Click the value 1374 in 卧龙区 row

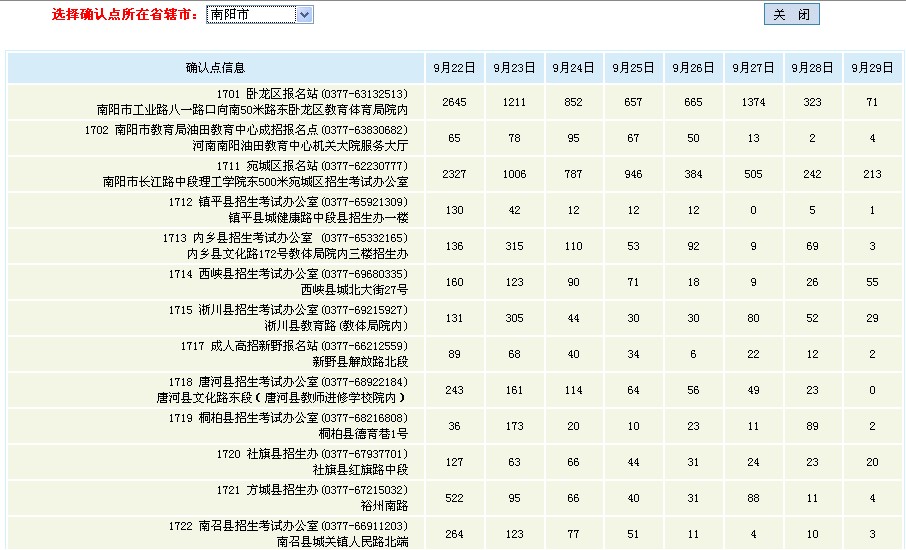753,102
